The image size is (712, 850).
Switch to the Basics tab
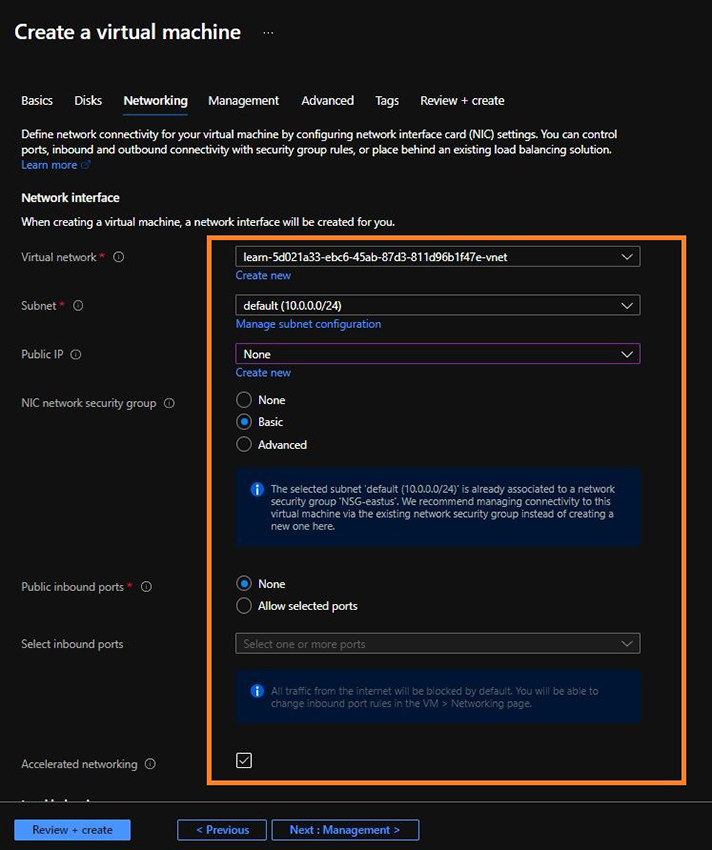pyautogui.click(x=36, y=100)
